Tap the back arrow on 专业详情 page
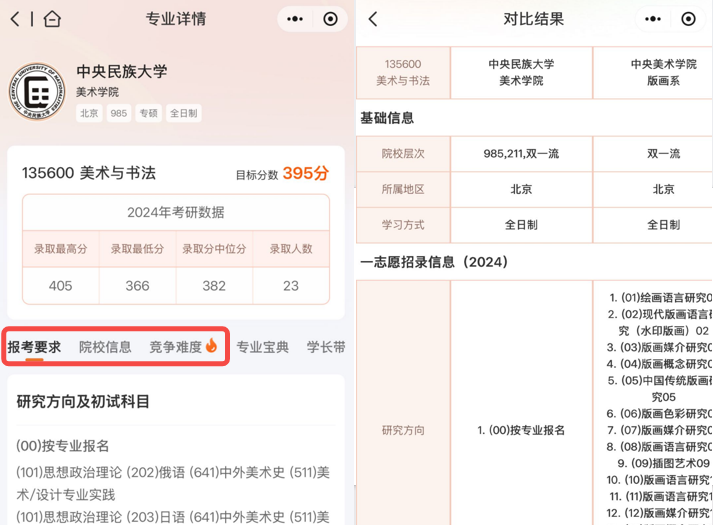713x525 pixels. (15, 19)
